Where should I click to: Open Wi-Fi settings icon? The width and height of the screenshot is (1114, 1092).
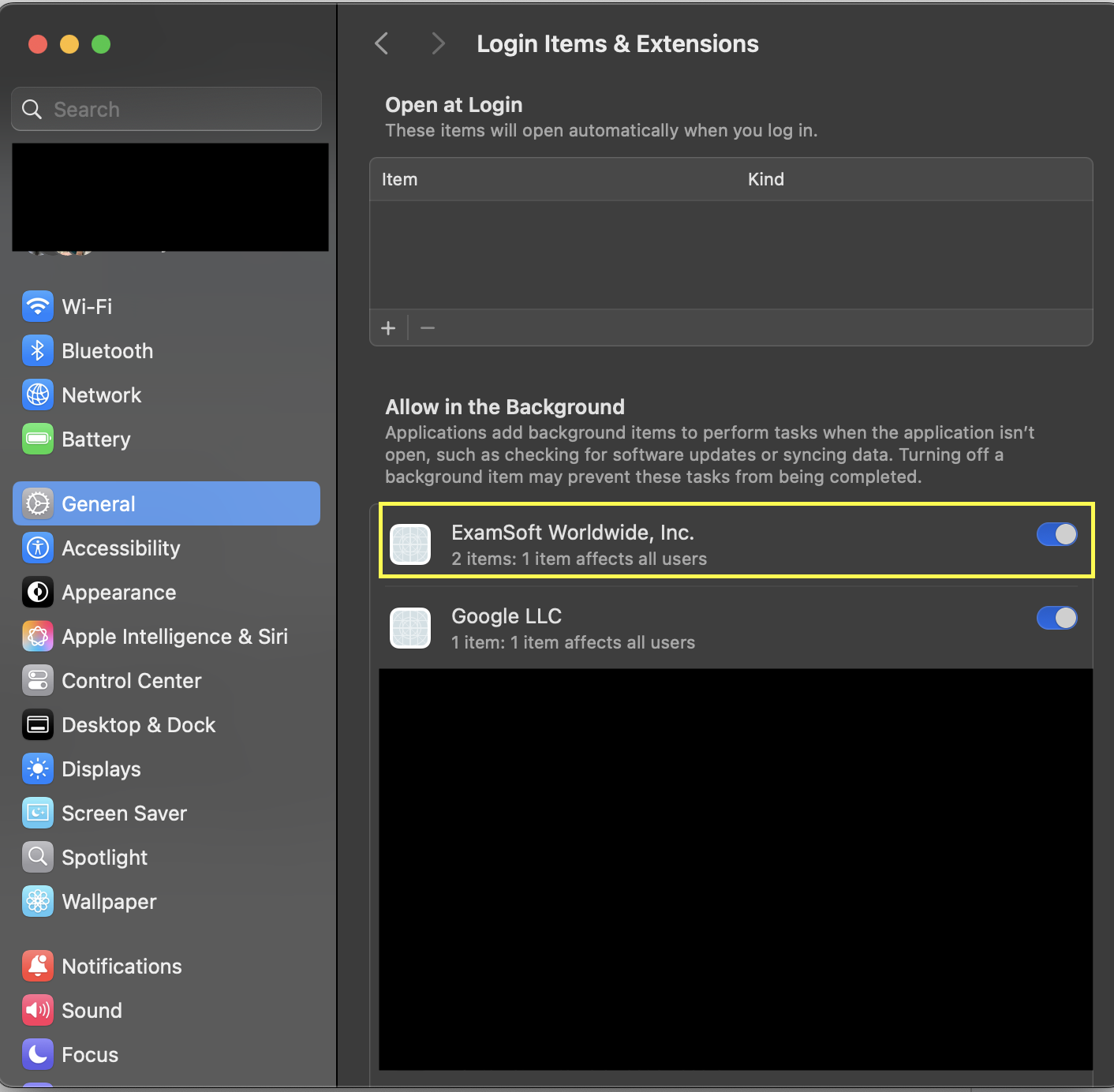tap(38, 306)
